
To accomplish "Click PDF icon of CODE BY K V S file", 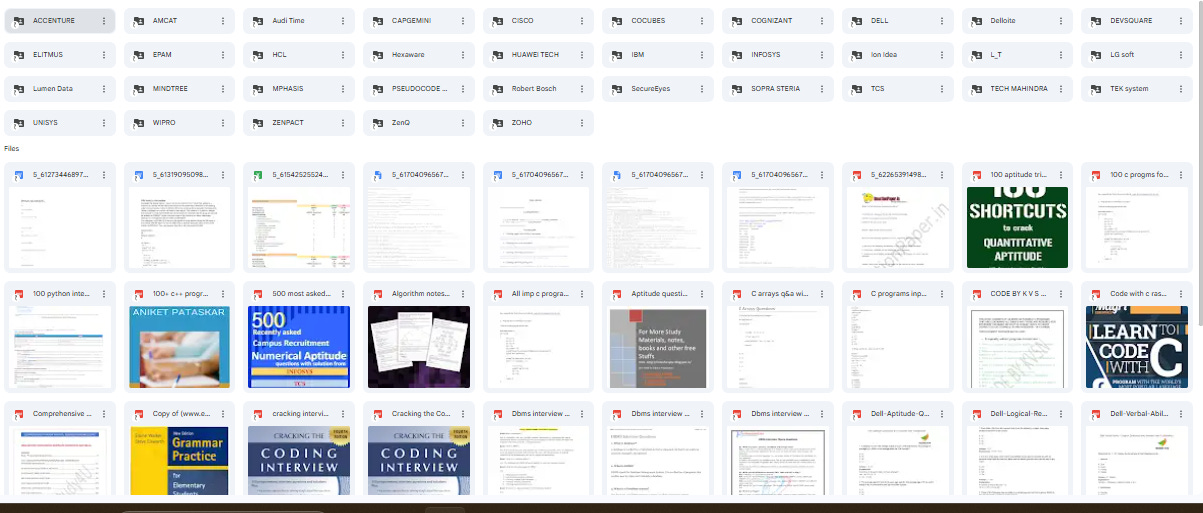I will pos(977,294).
